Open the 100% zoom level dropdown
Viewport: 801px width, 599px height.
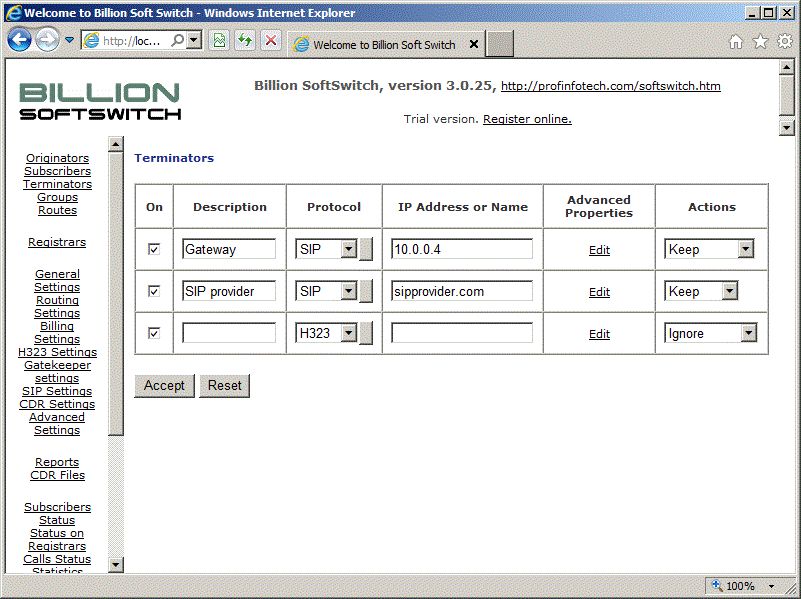(x=771, y=586)
